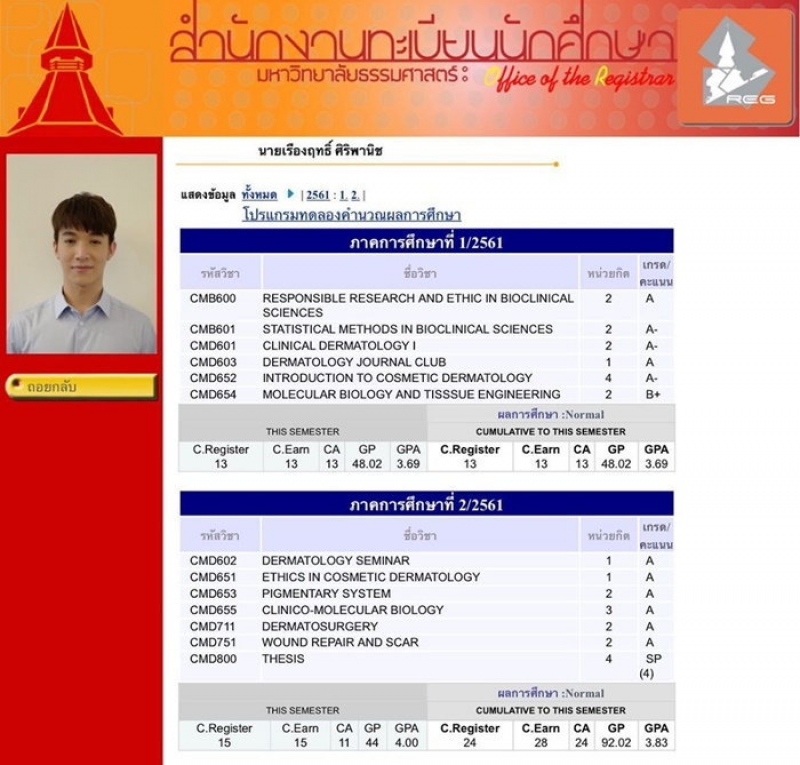Click the student name heading above the yellow line

320,151
